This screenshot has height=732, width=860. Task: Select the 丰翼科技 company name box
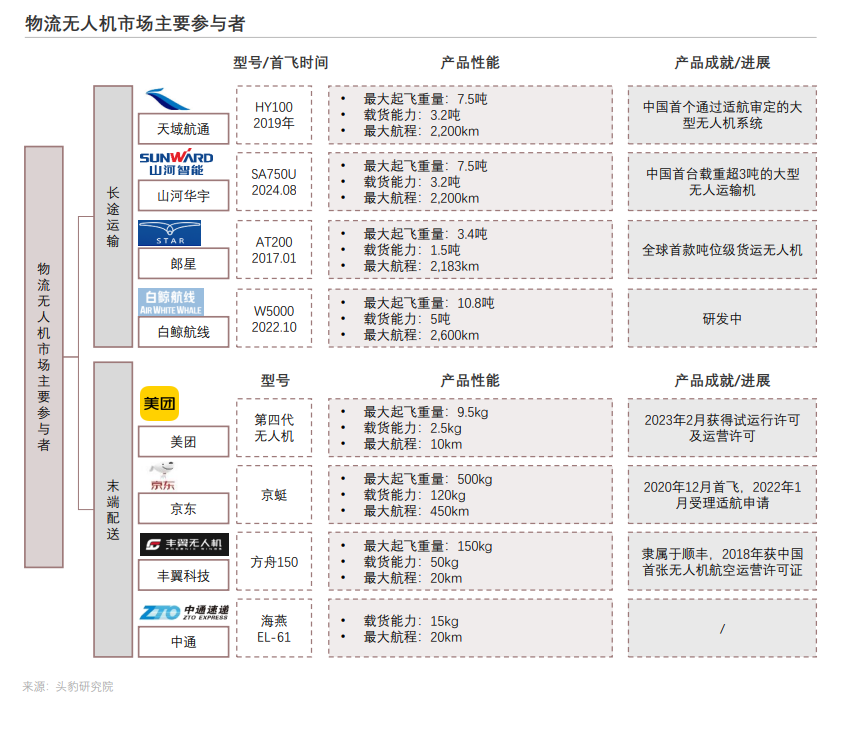pos(183,576)
